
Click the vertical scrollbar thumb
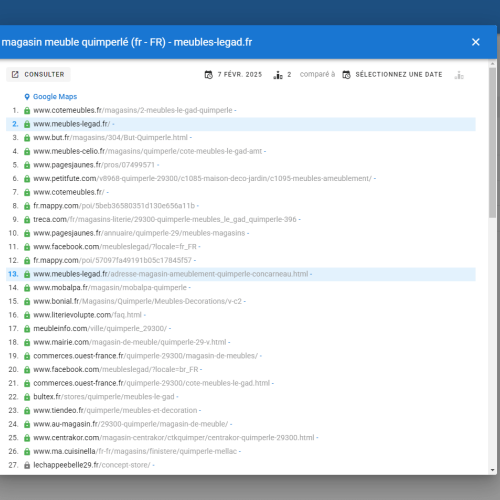coord(492,143)
